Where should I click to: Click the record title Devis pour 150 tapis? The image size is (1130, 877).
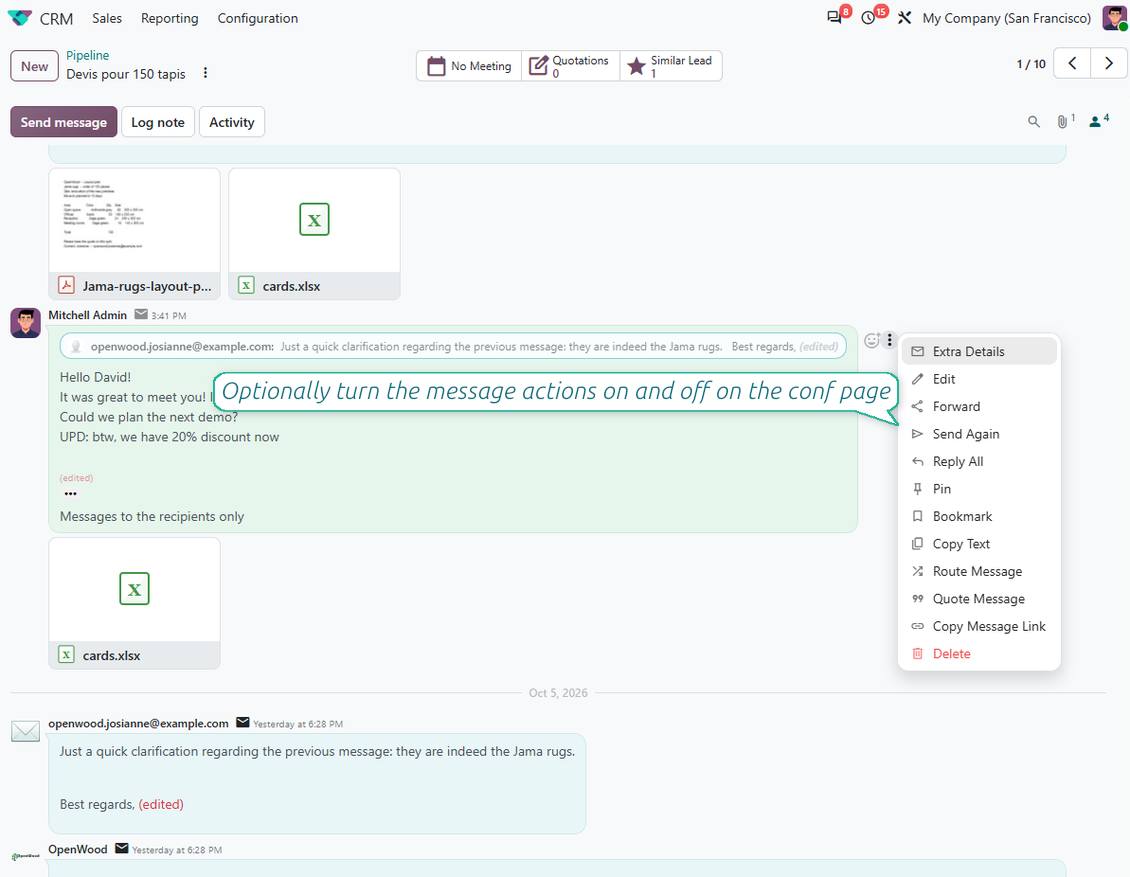[x=125, y=74]
